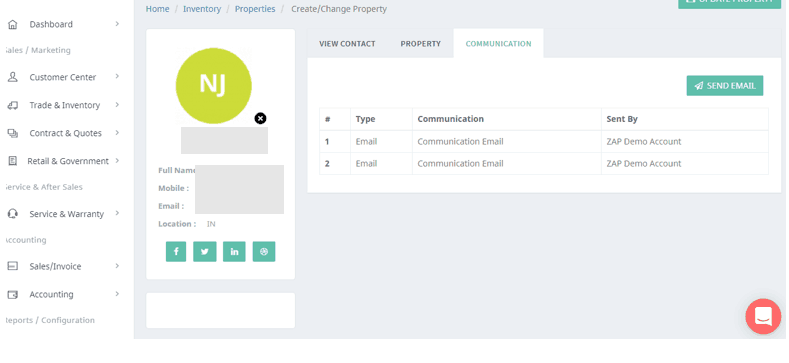Click the Sales/Invoice icon
Viewport: 789px width, 363px height.
pos(13,266)
